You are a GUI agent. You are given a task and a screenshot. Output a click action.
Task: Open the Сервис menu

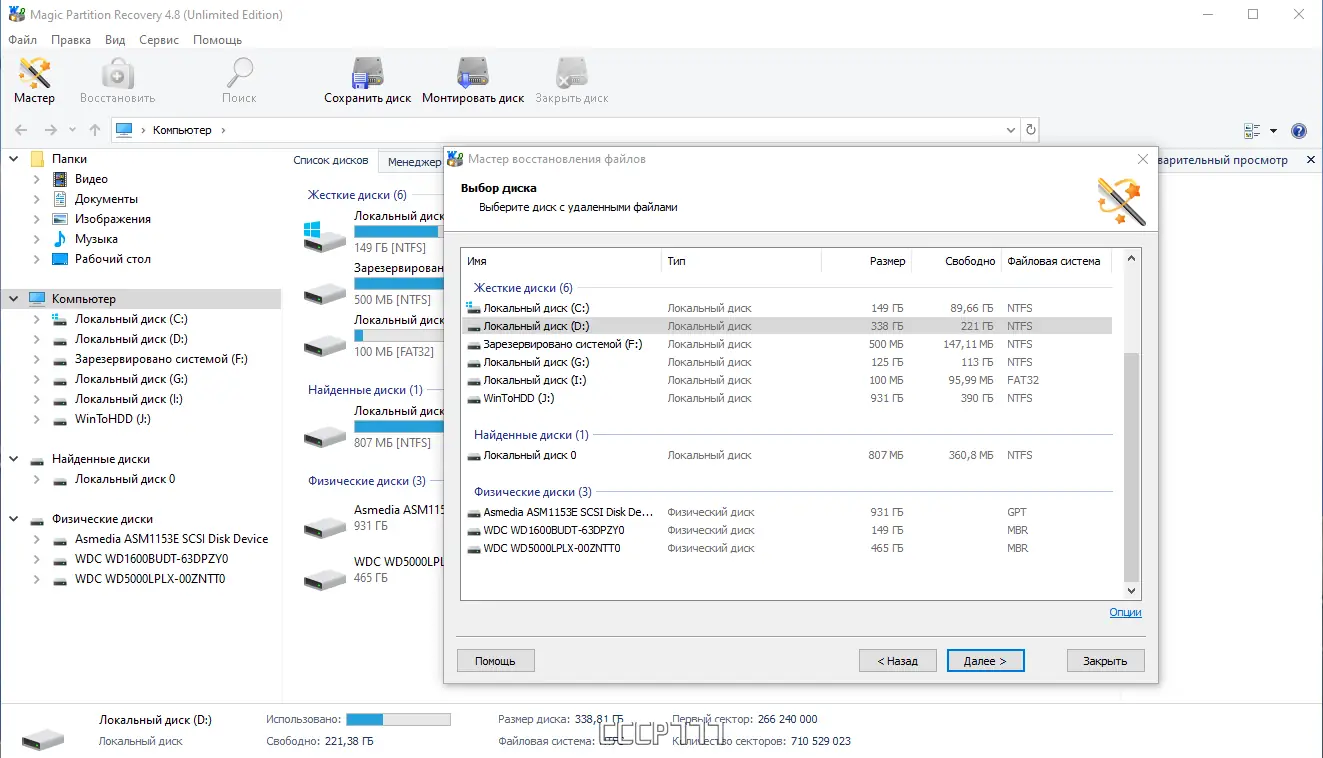click(159, 40)
